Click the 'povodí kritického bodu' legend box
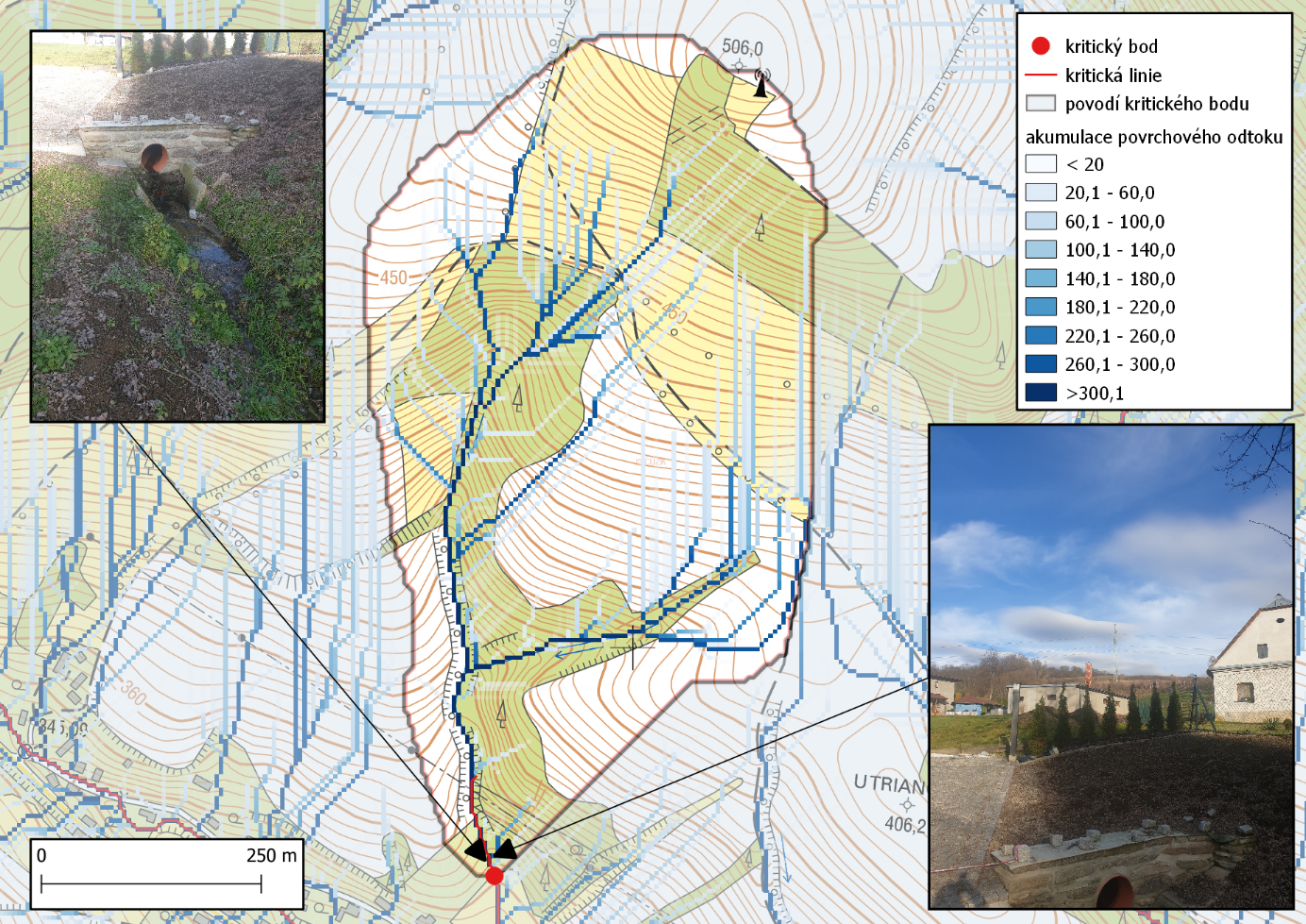The height and width of the screenshot is (924, 1306). (x=1041, y=103)
